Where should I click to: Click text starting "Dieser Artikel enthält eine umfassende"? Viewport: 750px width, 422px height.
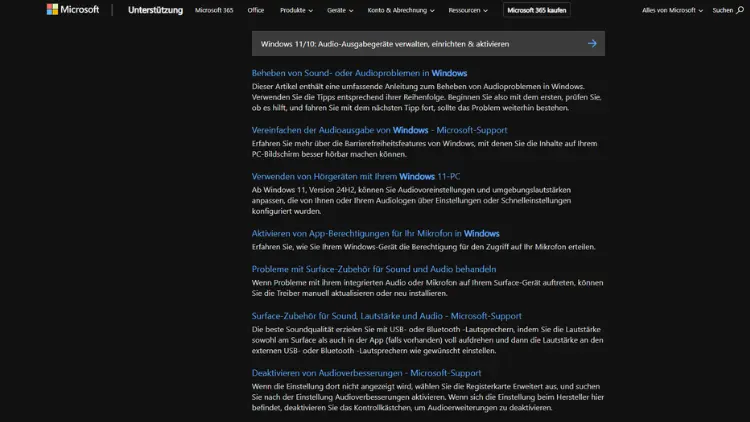pyautogui.click(x=427, y=97)
